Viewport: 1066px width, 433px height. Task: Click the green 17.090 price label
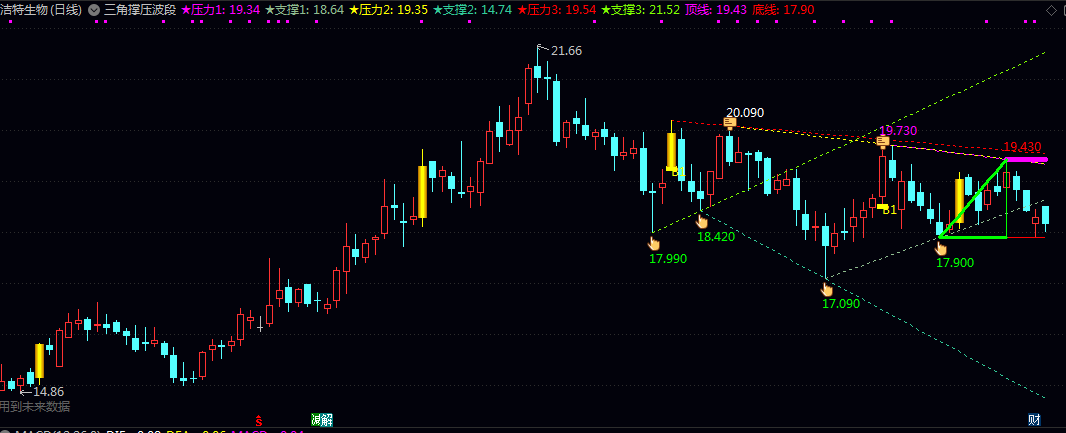pos(841,304)
